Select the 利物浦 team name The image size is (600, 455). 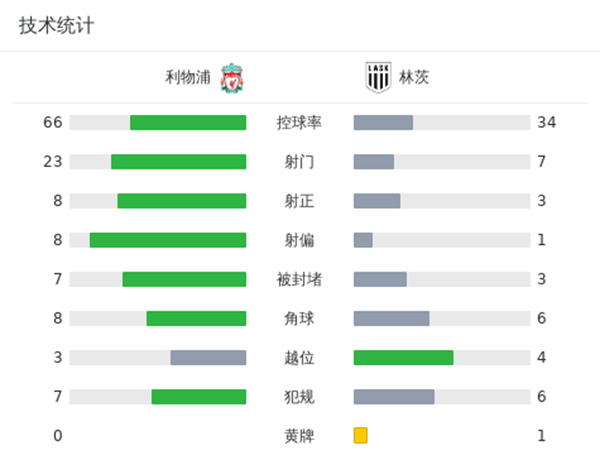189,77
